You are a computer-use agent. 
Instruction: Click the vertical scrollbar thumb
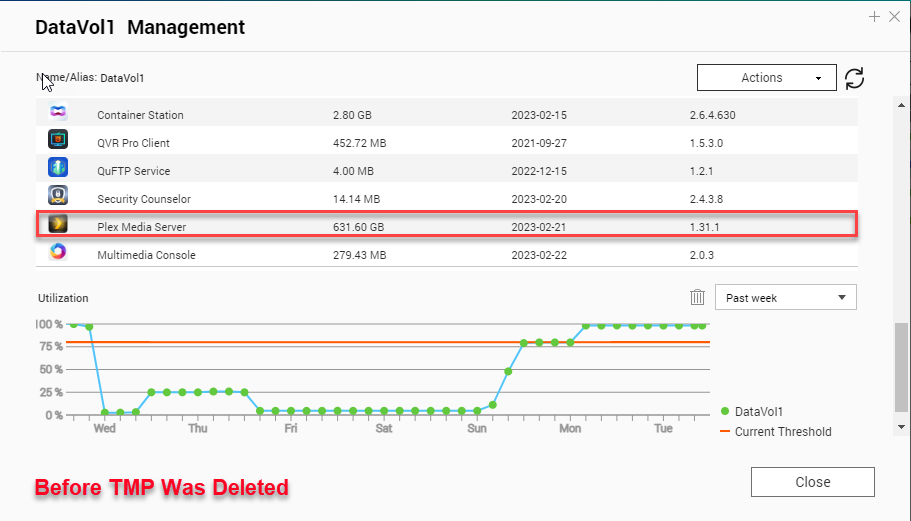pos(901,367)
